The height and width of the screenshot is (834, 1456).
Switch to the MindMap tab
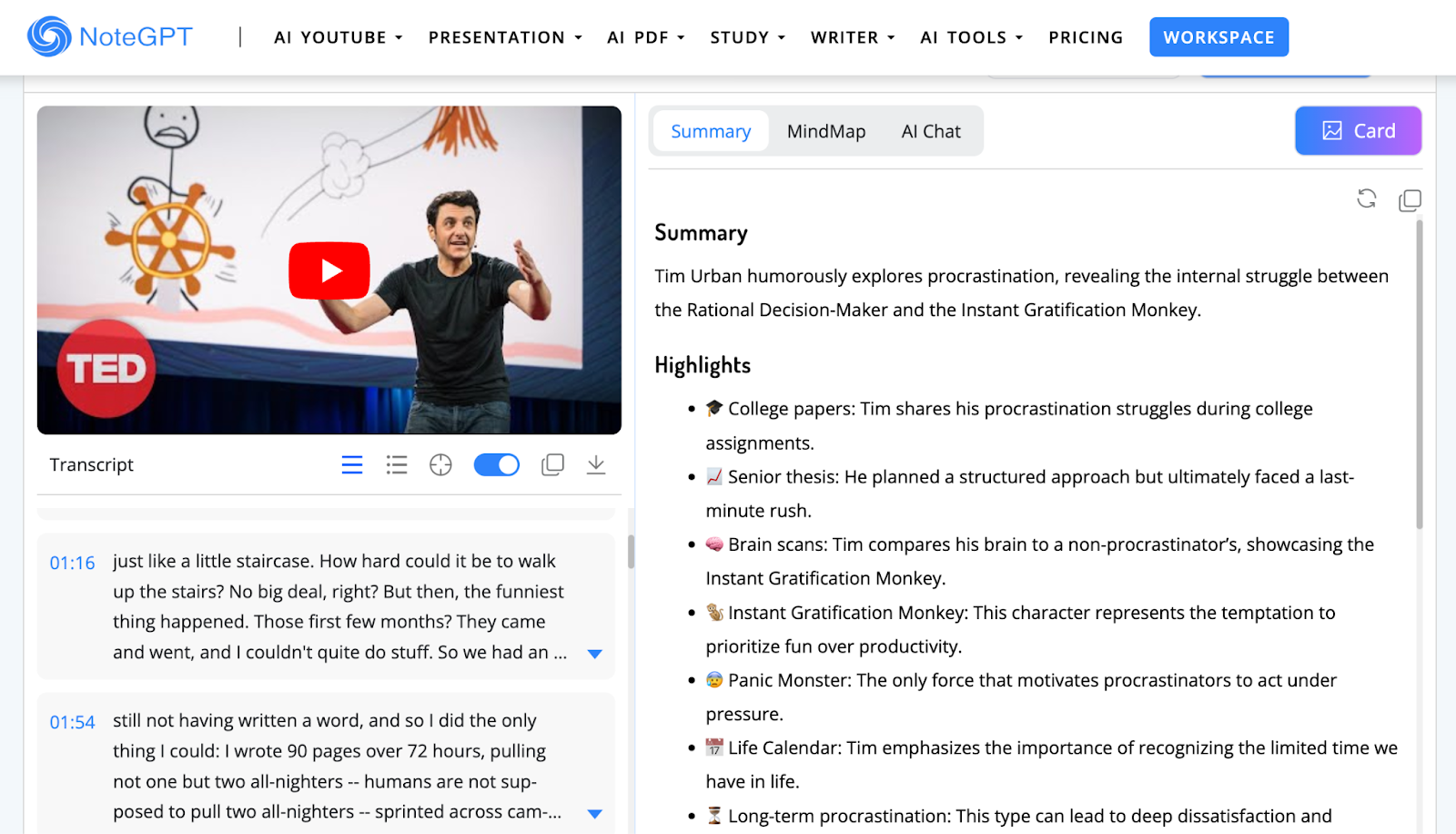[x=826, y=131]
